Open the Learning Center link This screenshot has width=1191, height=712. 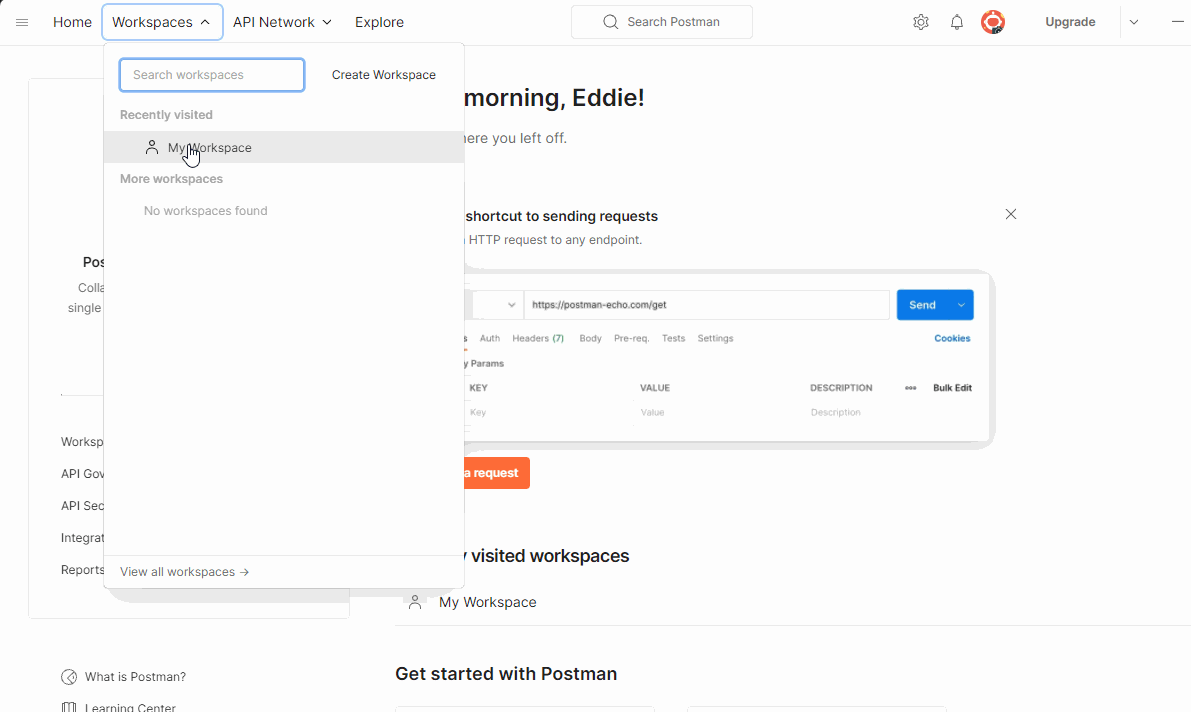click(x=130, y=707)
